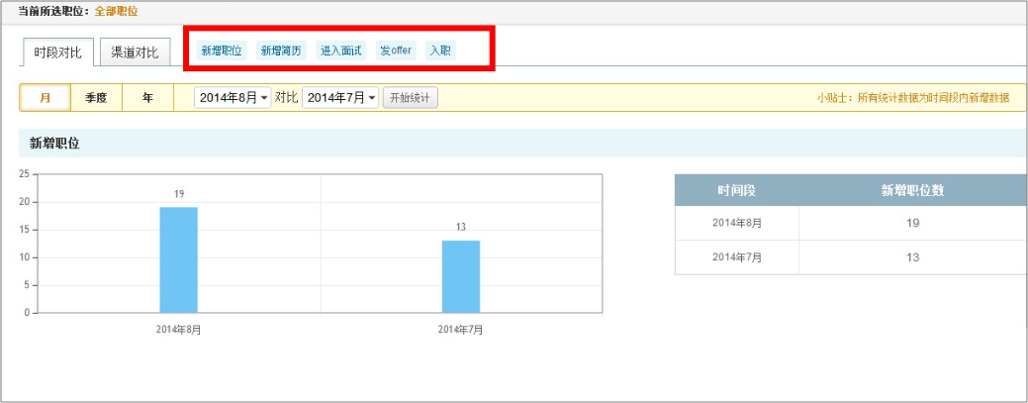Switch period to 季度

pyautogui.click(x=96, y=98)
